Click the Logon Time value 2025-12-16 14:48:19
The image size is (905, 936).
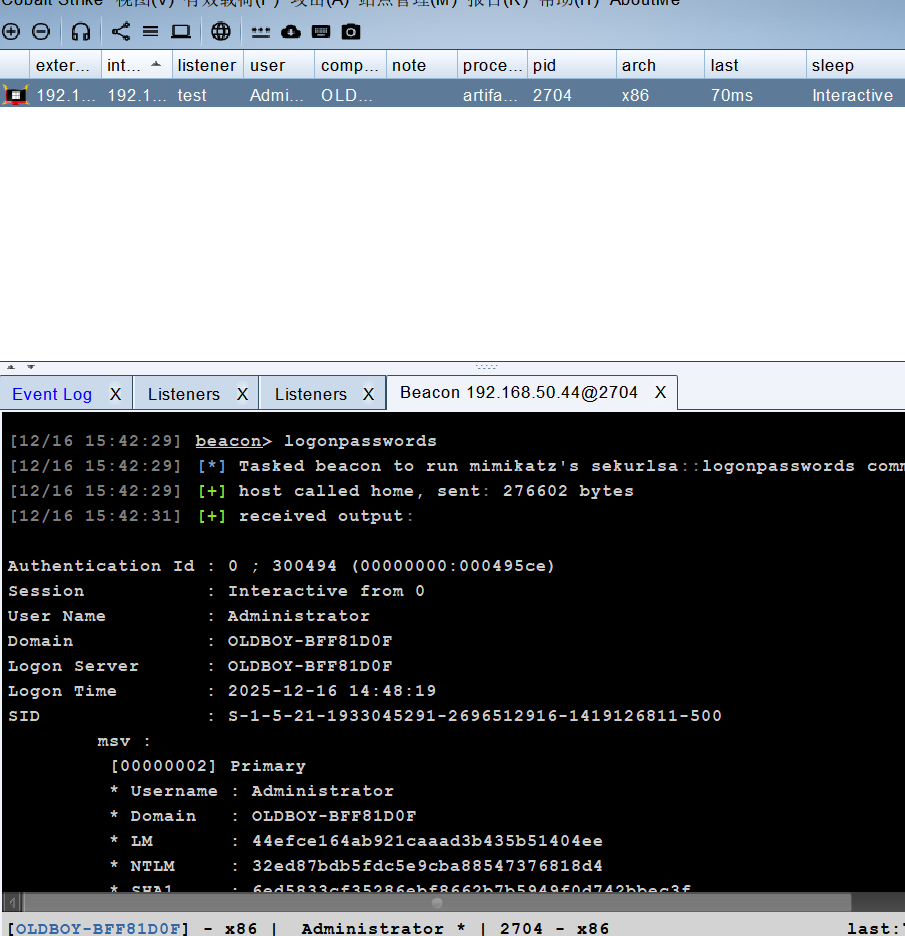(332, 691)
